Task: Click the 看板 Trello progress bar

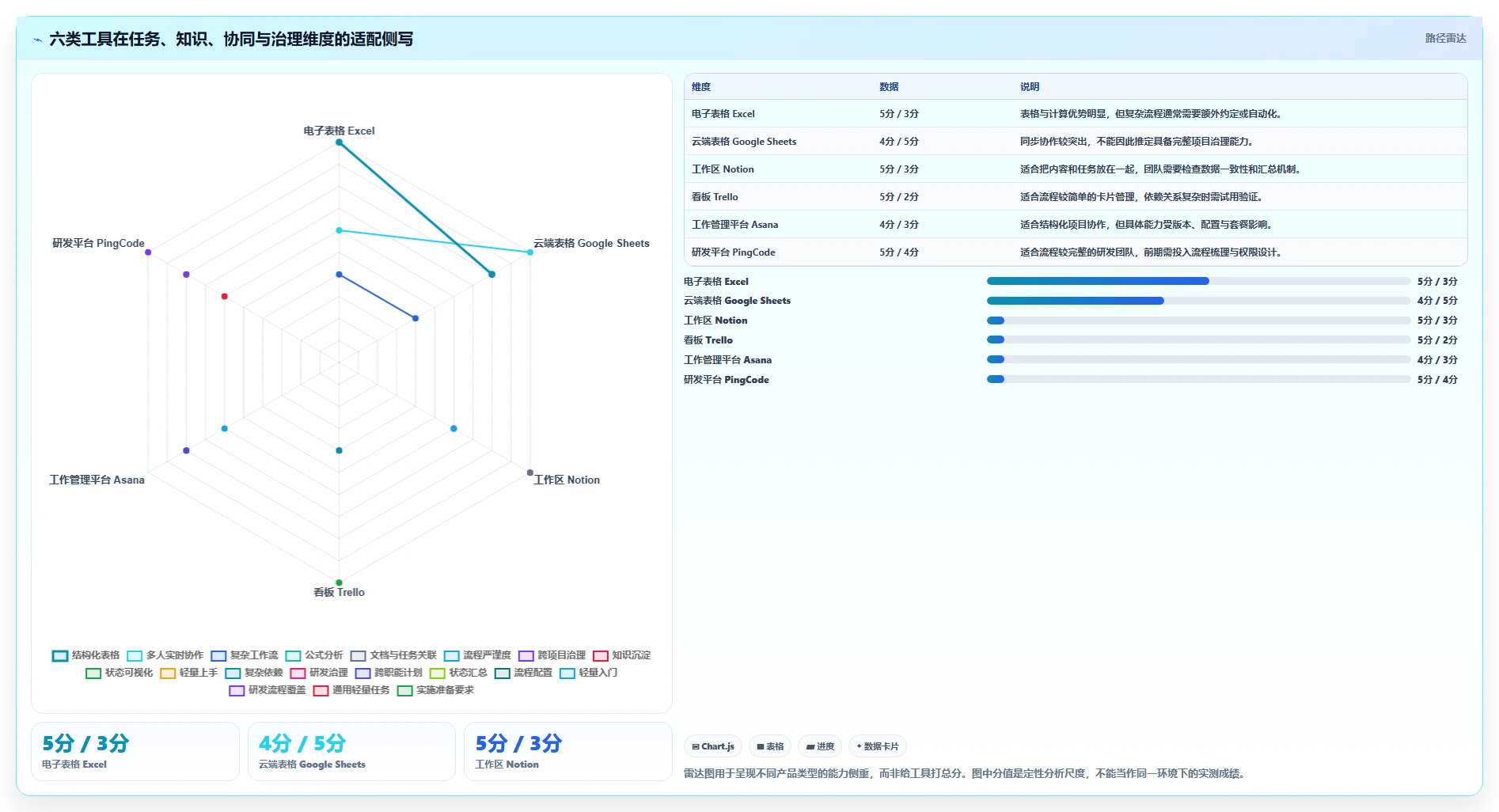Action: pos(1198,340)
